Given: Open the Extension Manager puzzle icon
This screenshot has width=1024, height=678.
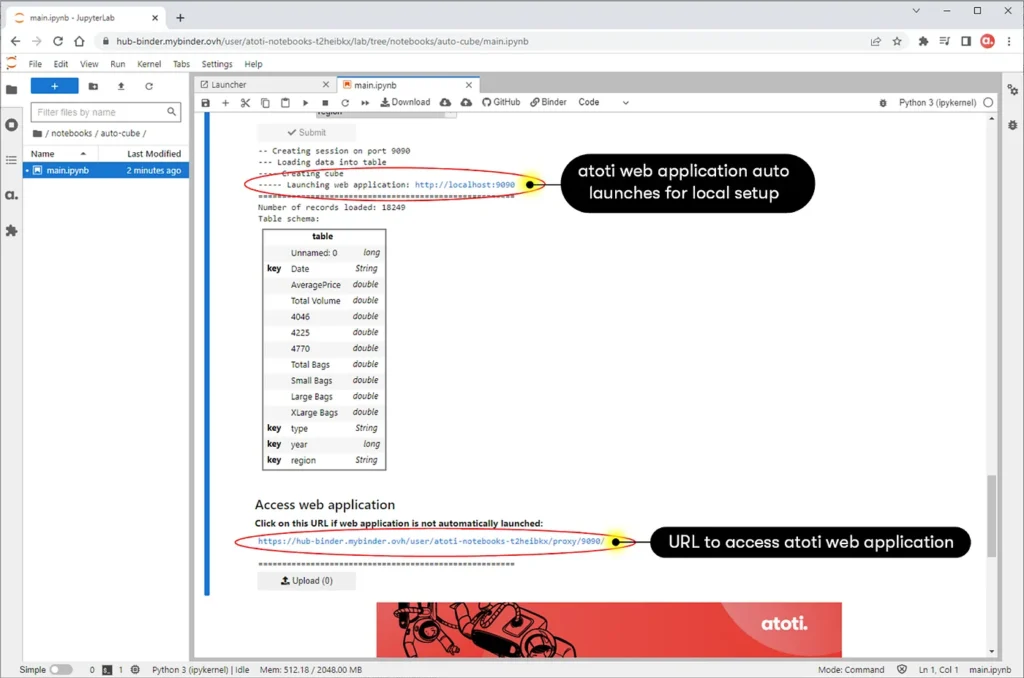Looking at the screenshot, I should tap(12, 231).
